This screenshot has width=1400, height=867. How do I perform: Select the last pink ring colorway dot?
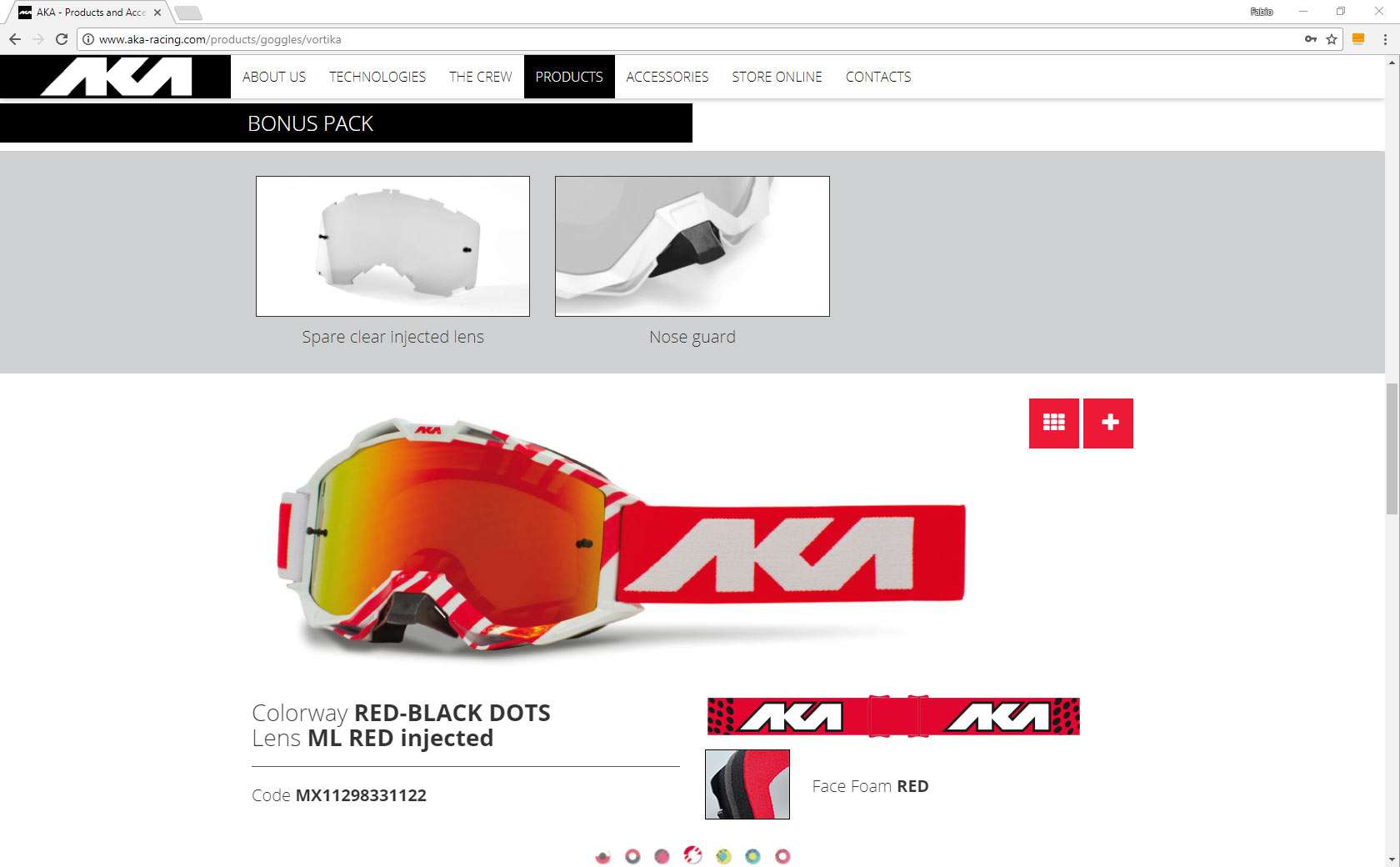point(782,856)
